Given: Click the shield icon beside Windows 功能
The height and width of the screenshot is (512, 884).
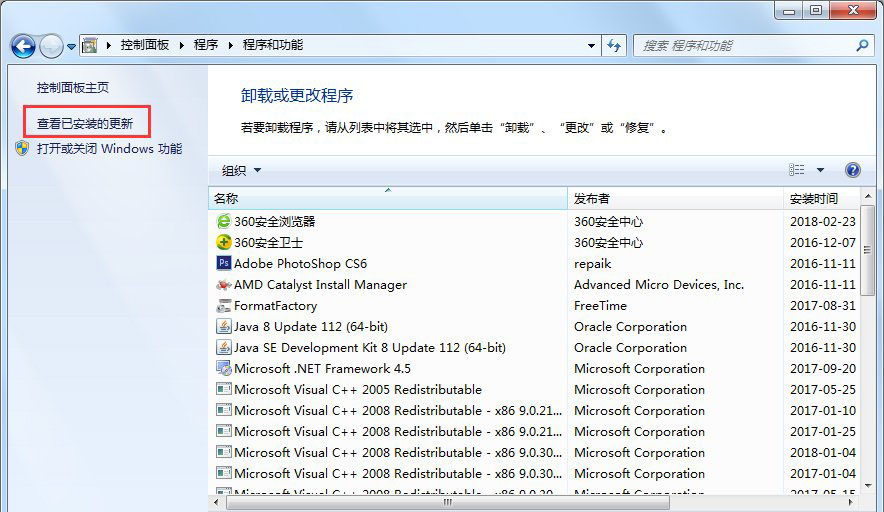Looking at the screenshot, I should coord(22,148).
